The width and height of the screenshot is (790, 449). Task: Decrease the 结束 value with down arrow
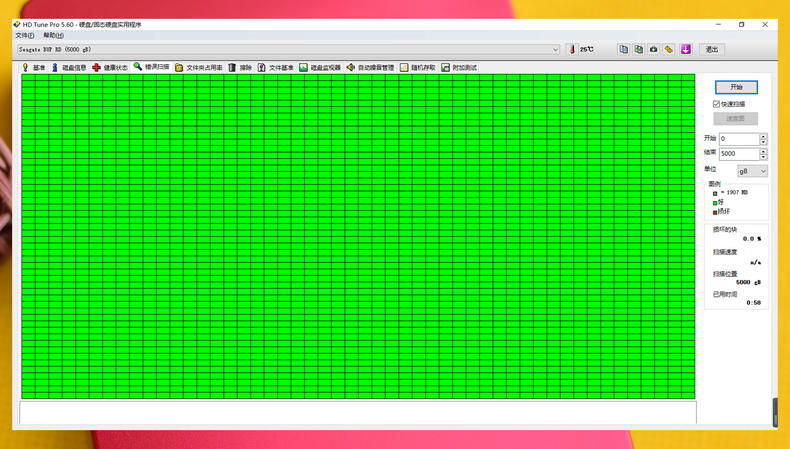coord(763,157)
